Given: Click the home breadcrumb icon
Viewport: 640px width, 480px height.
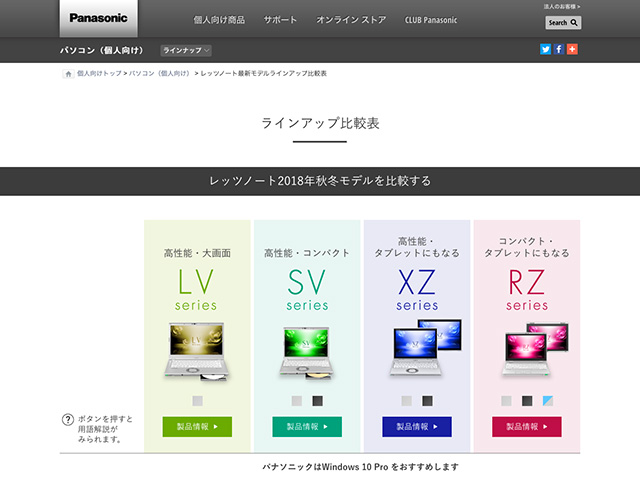Looking at the screenshot, I should click(68, 74).
